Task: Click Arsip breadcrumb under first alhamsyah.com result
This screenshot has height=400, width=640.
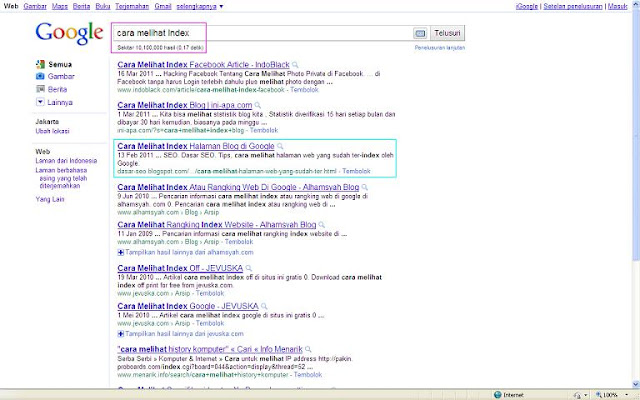Action: [211, 213]
